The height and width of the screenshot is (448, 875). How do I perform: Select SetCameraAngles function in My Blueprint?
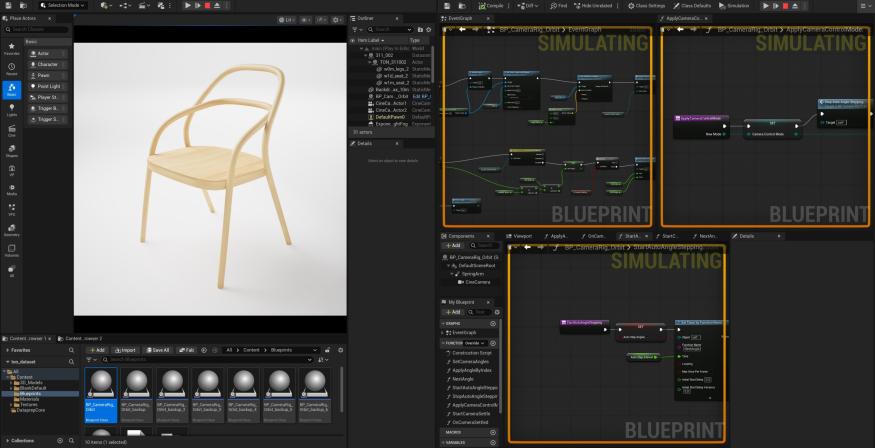(x=471, y=362)
